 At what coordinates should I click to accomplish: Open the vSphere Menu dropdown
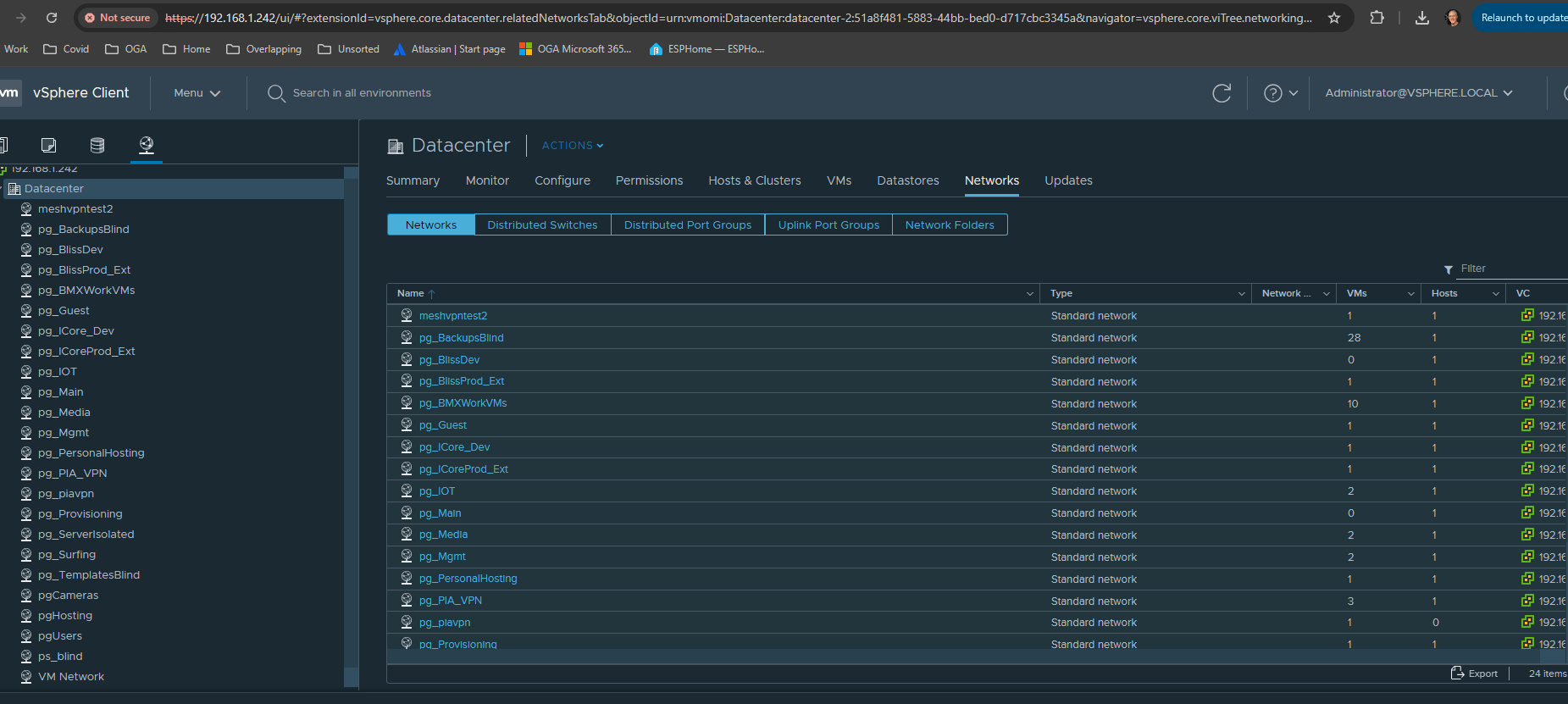[x=197, y=93]
